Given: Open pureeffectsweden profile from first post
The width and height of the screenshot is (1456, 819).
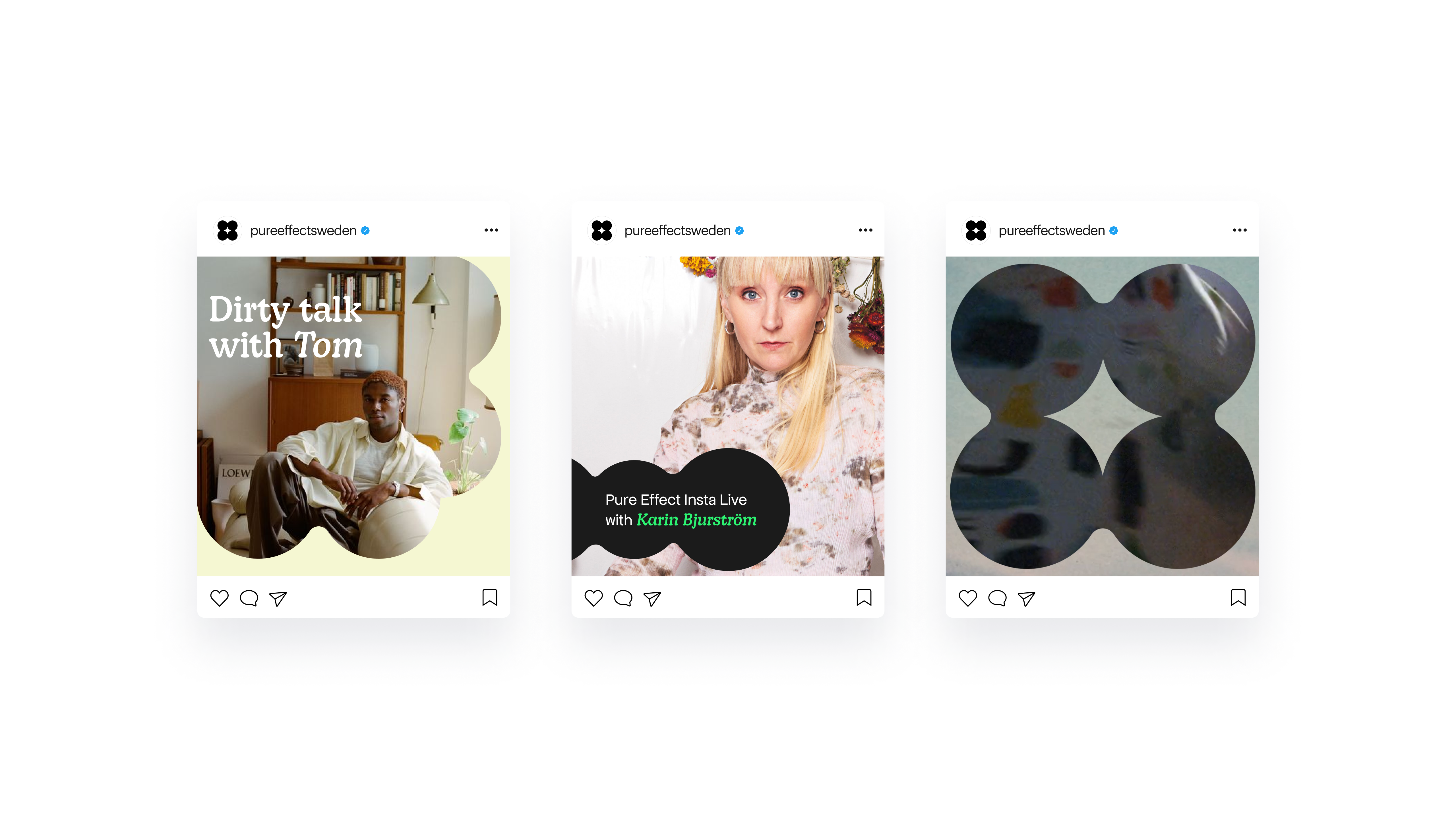Looking at the screenshot, I should click(303, 231).
